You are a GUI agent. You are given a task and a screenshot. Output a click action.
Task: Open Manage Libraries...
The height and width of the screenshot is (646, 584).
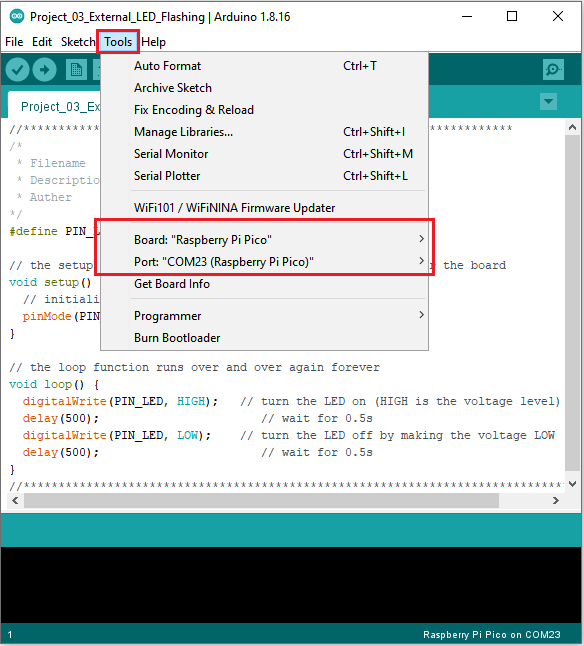265,132
